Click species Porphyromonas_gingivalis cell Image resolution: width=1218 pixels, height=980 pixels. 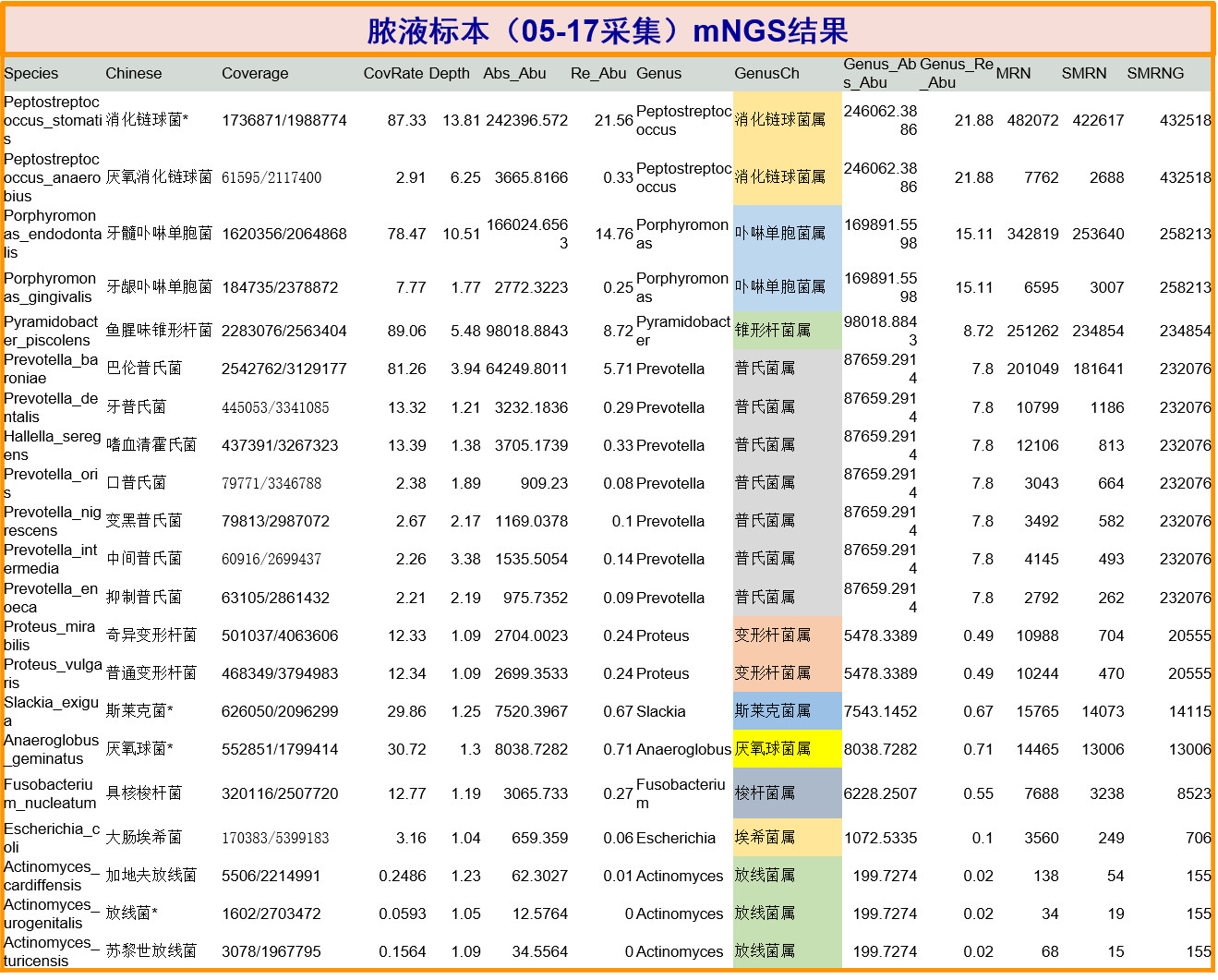tap(50, 287)
